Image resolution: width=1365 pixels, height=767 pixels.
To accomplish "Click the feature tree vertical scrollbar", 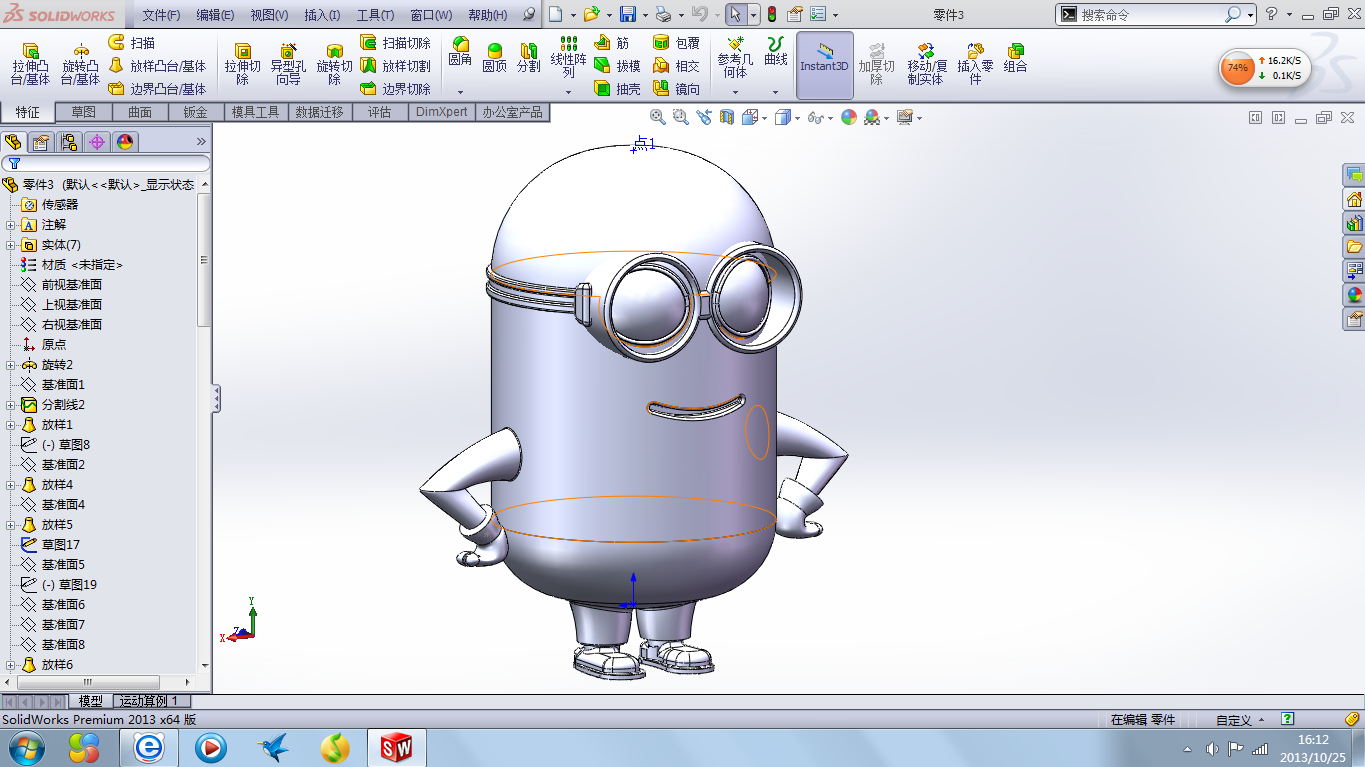I will point(205,260).
